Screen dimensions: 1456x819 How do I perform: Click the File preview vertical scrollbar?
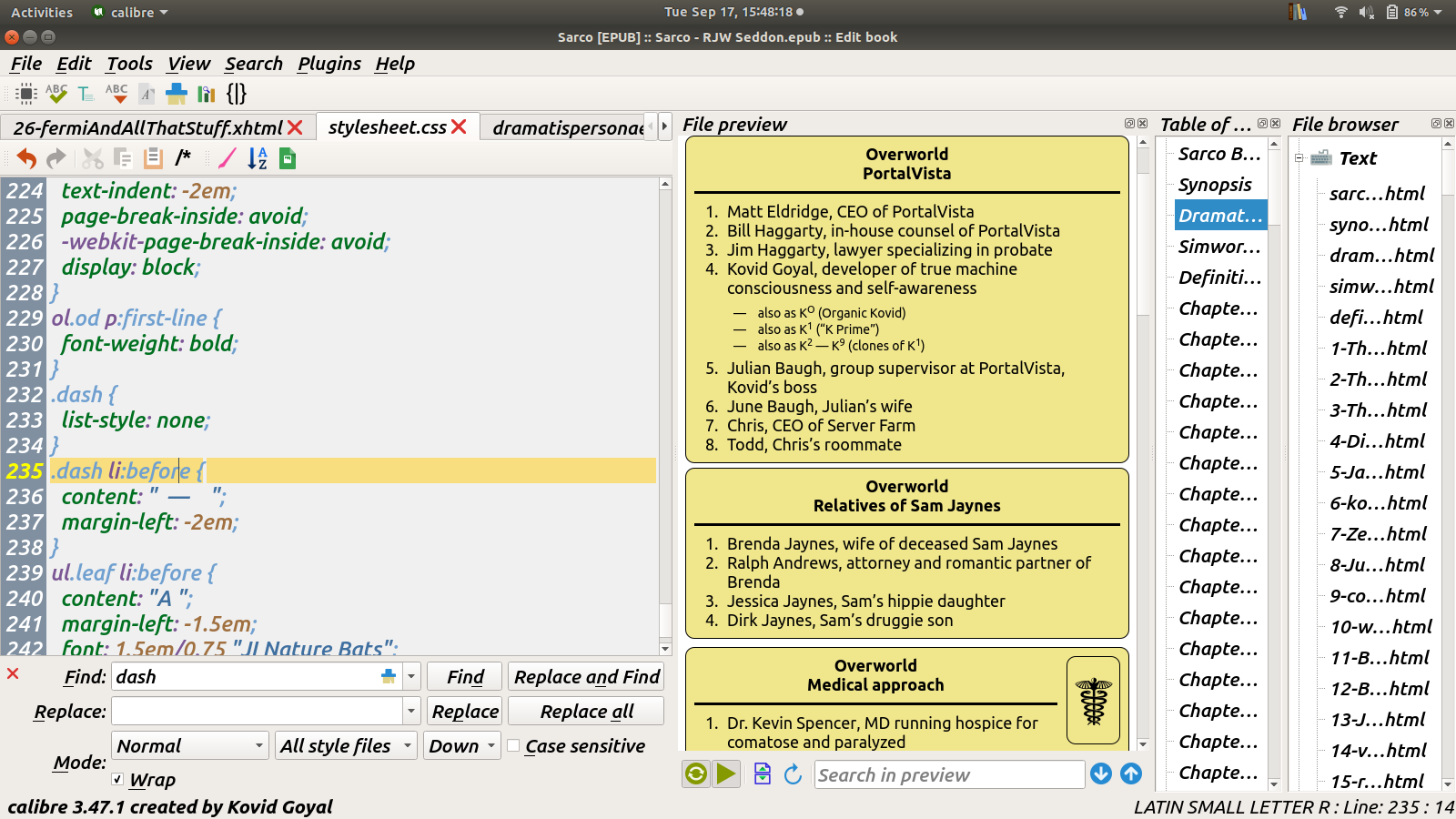[1144, 443]
